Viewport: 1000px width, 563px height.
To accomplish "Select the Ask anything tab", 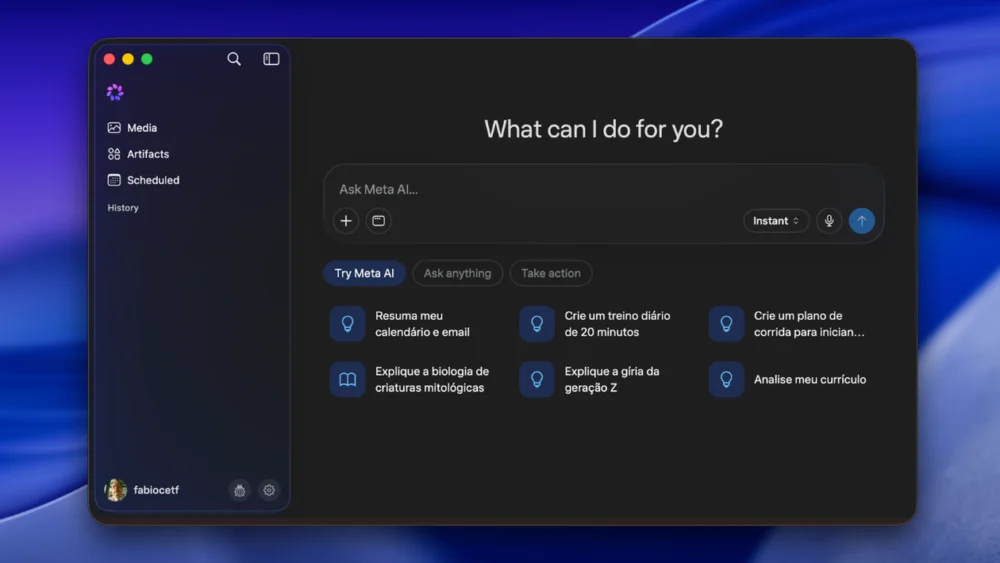I will tap(457, 273).
